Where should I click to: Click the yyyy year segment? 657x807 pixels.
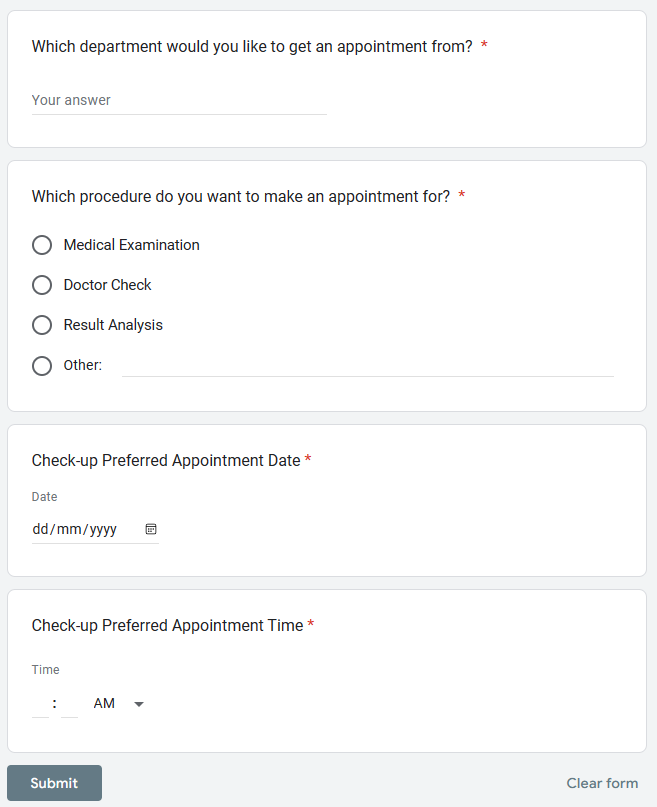click(x=103, y=529)
